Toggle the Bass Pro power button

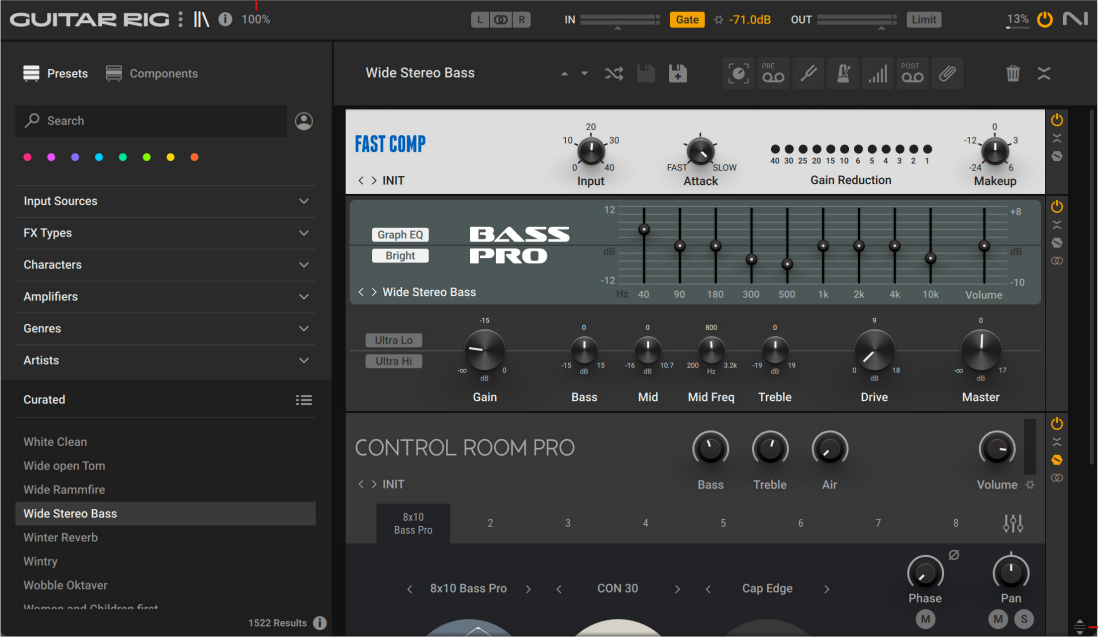[1057, 206]
